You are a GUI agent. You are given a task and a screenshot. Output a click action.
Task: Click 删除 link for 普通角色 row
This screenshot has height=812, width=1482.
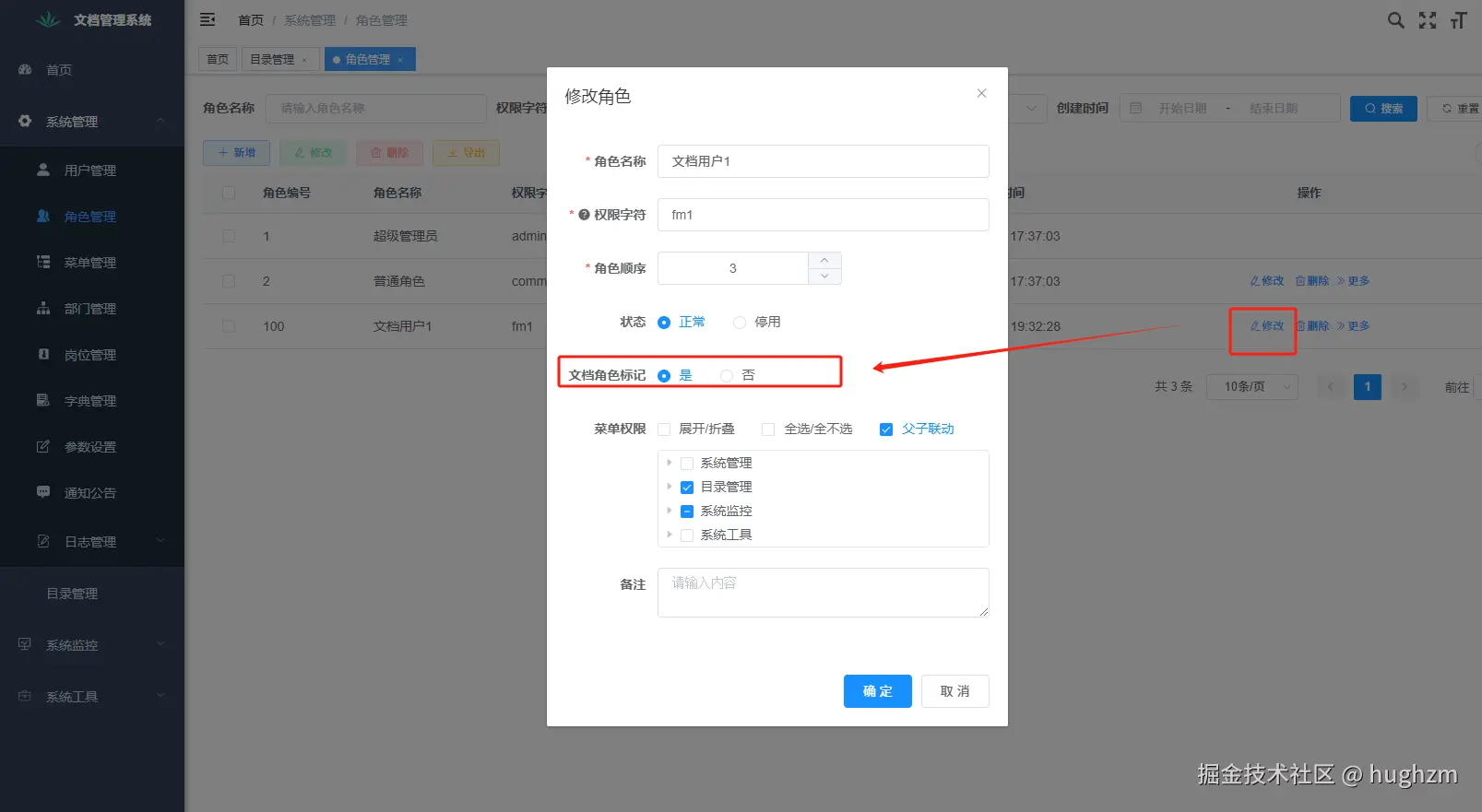pos(1312,281)
